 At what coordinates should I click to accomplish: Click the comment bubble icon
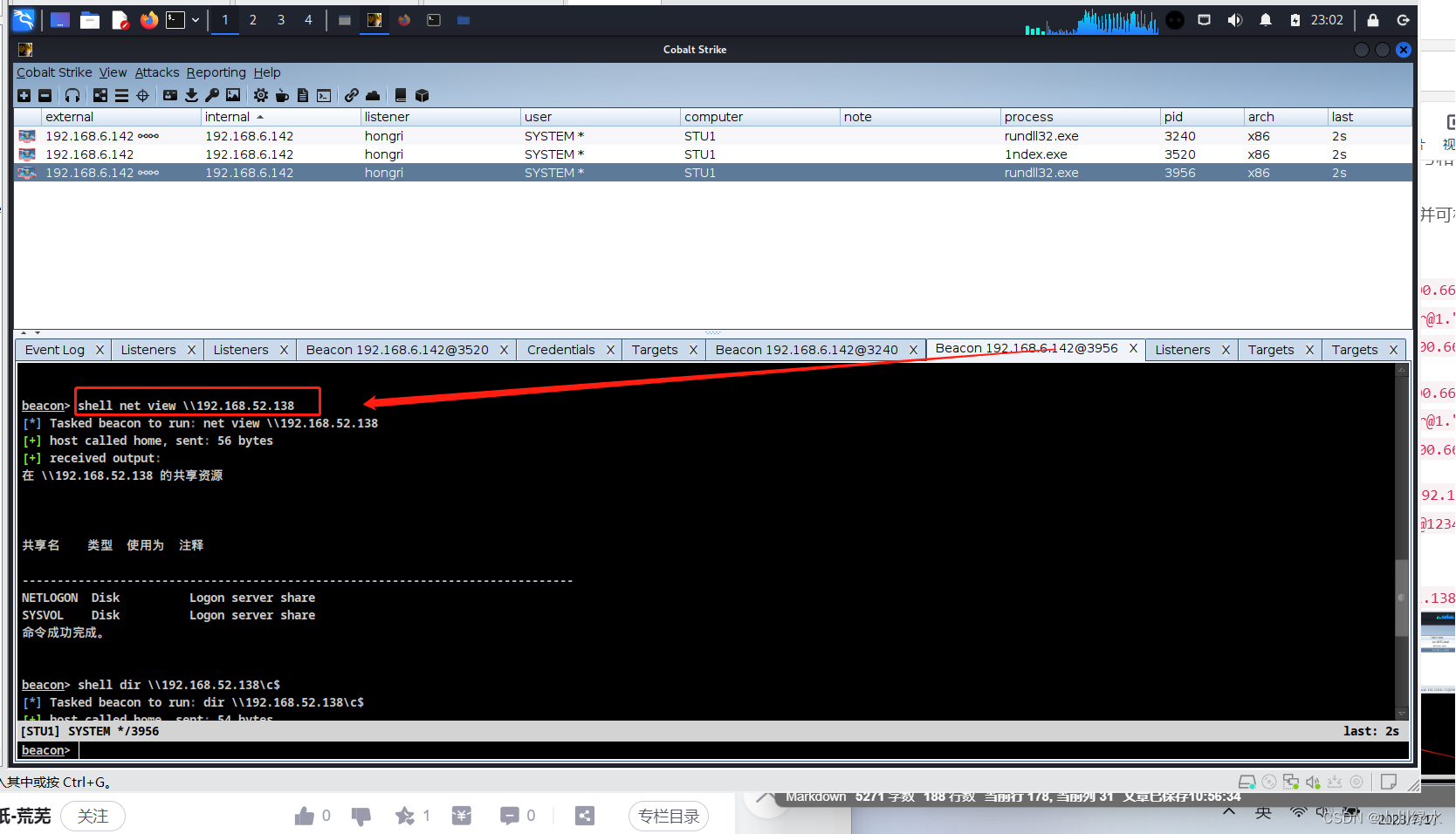click(x=509, y=816)
